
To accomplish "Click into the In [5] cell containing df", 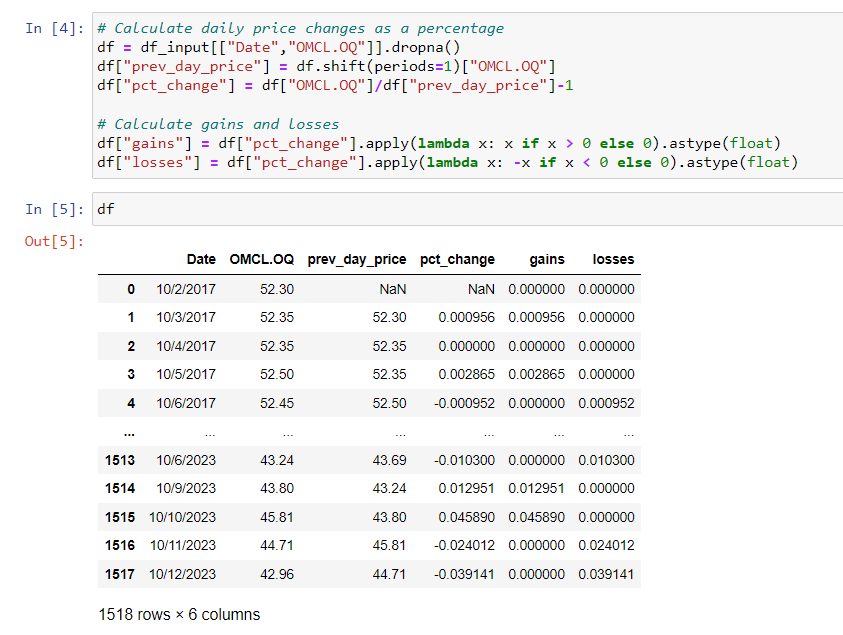I will (460, 210).
